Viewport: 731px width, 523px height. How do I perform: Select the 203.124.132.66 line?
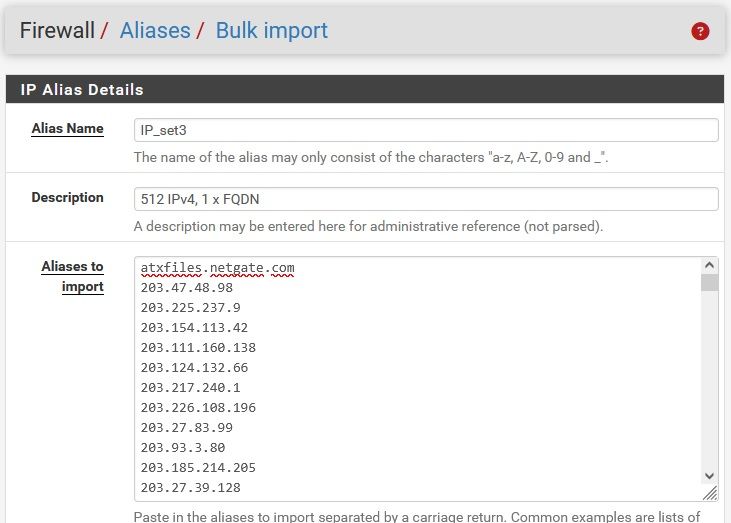pyautogui.click(x=194, y=368)
